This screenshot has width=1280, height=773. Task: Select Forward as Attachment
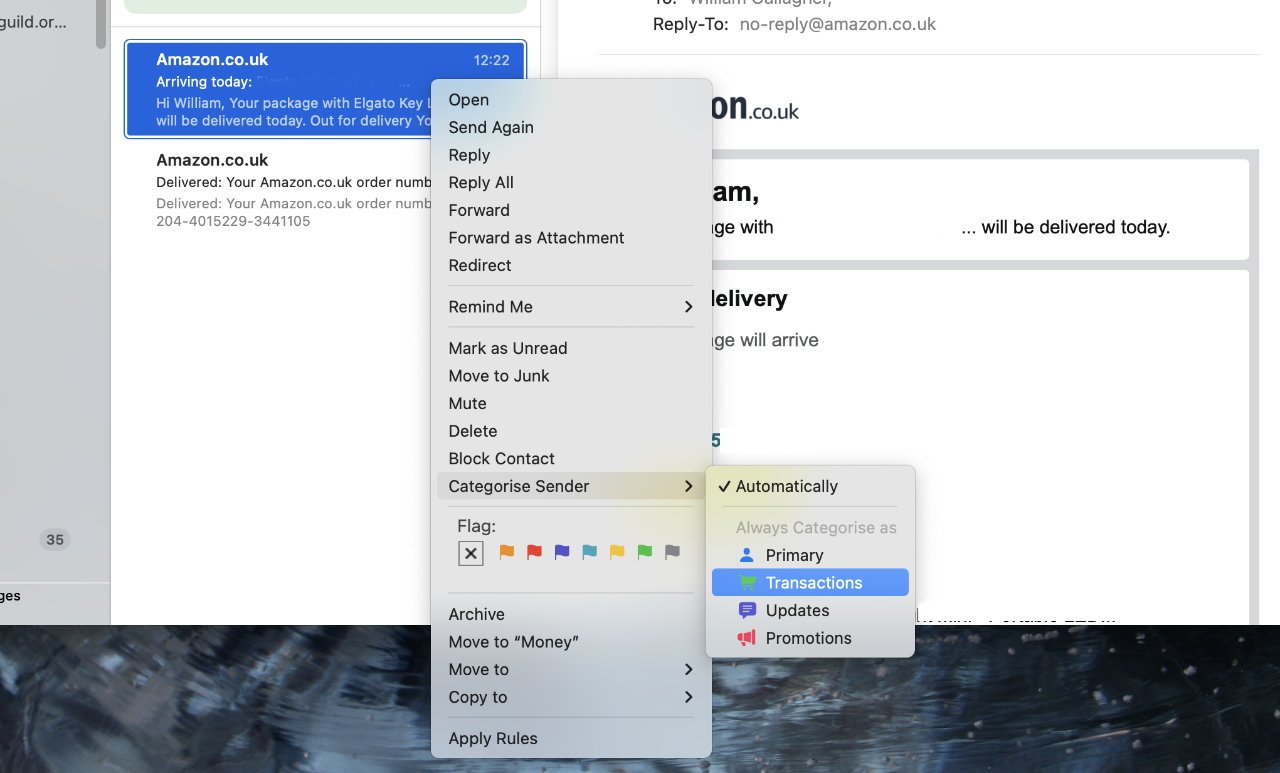click(571, 238)
